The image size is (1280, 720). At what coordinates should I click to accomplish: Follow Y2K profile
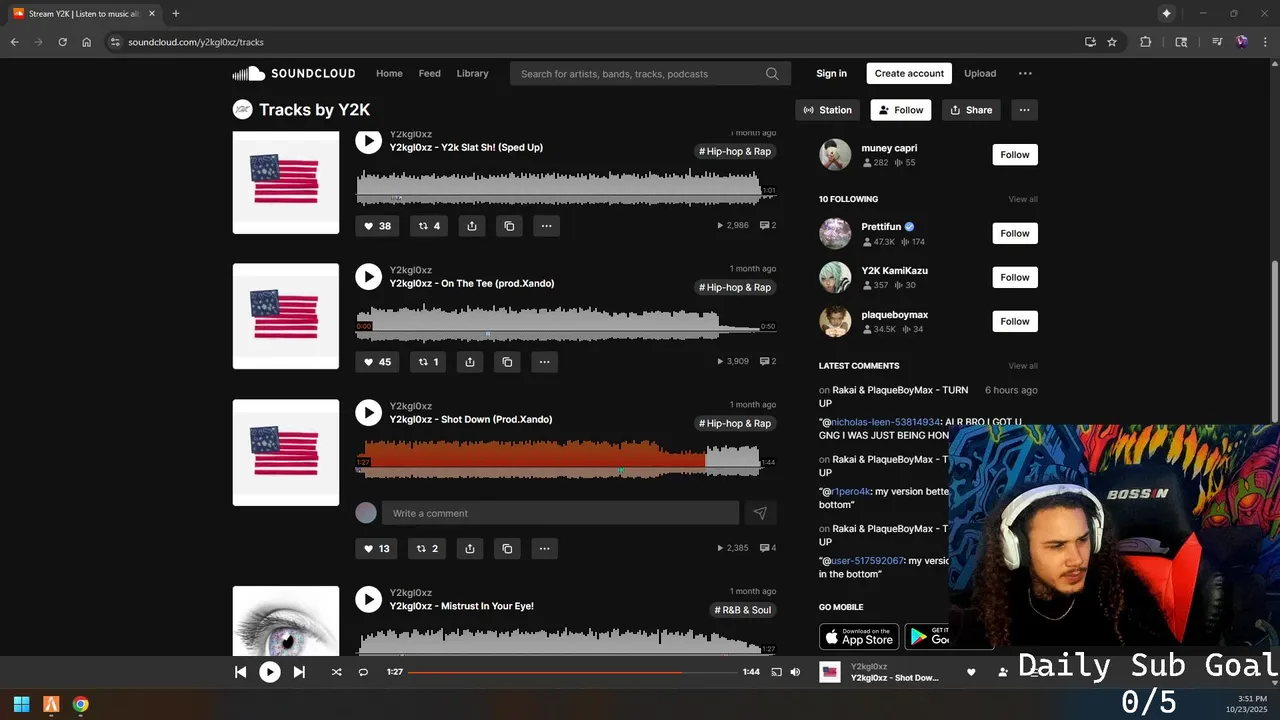tap(901, 110)
